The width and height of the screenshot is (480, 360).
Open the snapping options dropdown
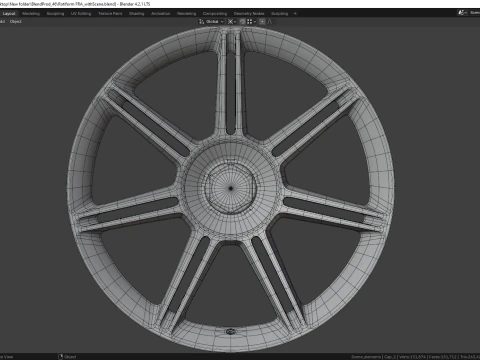click(x=252, y=22)
